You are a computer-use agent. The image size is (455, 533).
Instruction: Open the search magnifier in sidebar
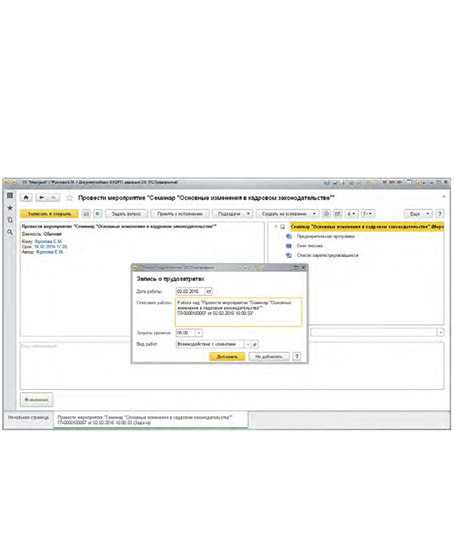coord(10,232)
